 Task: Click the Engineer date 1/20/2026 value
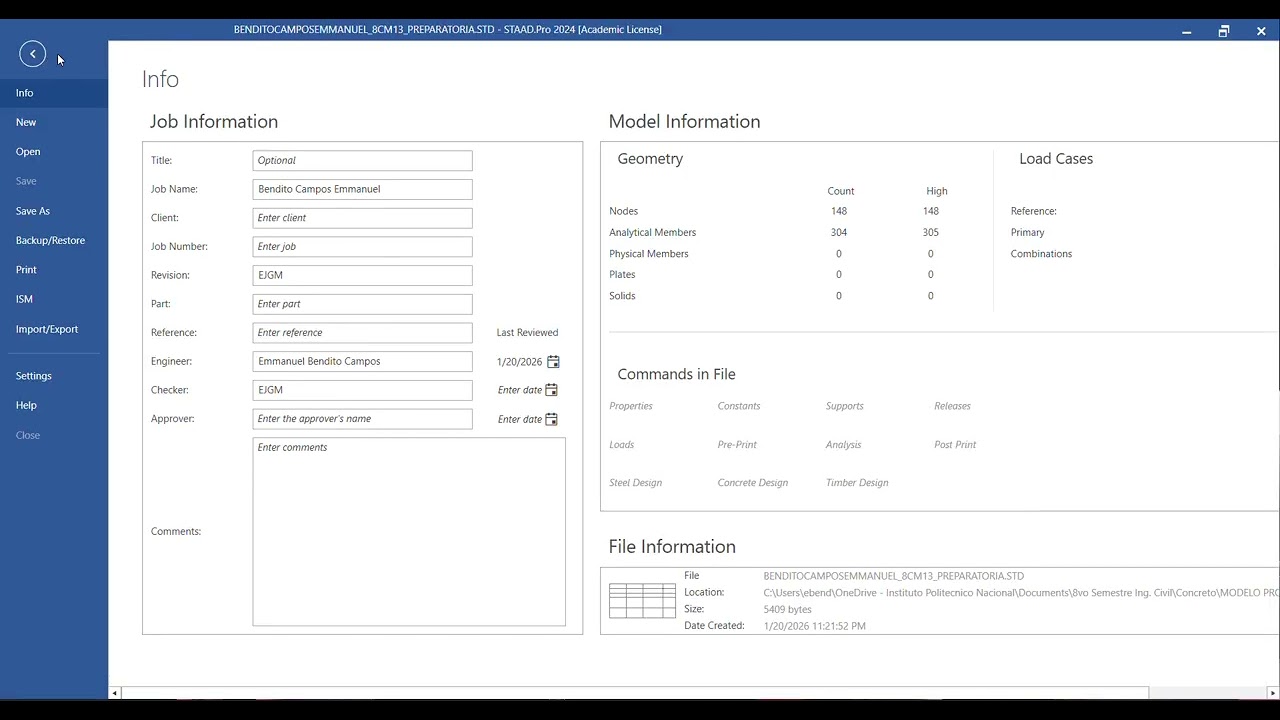519,362
